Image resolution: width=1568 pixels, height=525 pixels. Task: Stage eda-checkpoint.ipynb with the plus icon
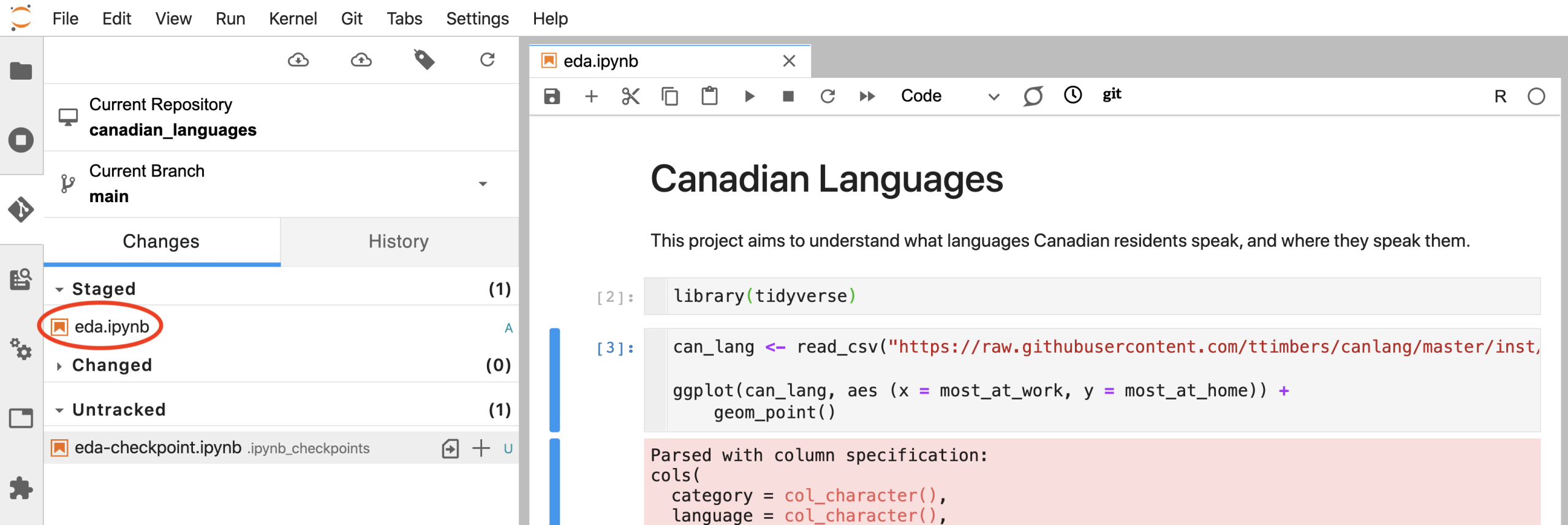point(481,448)
